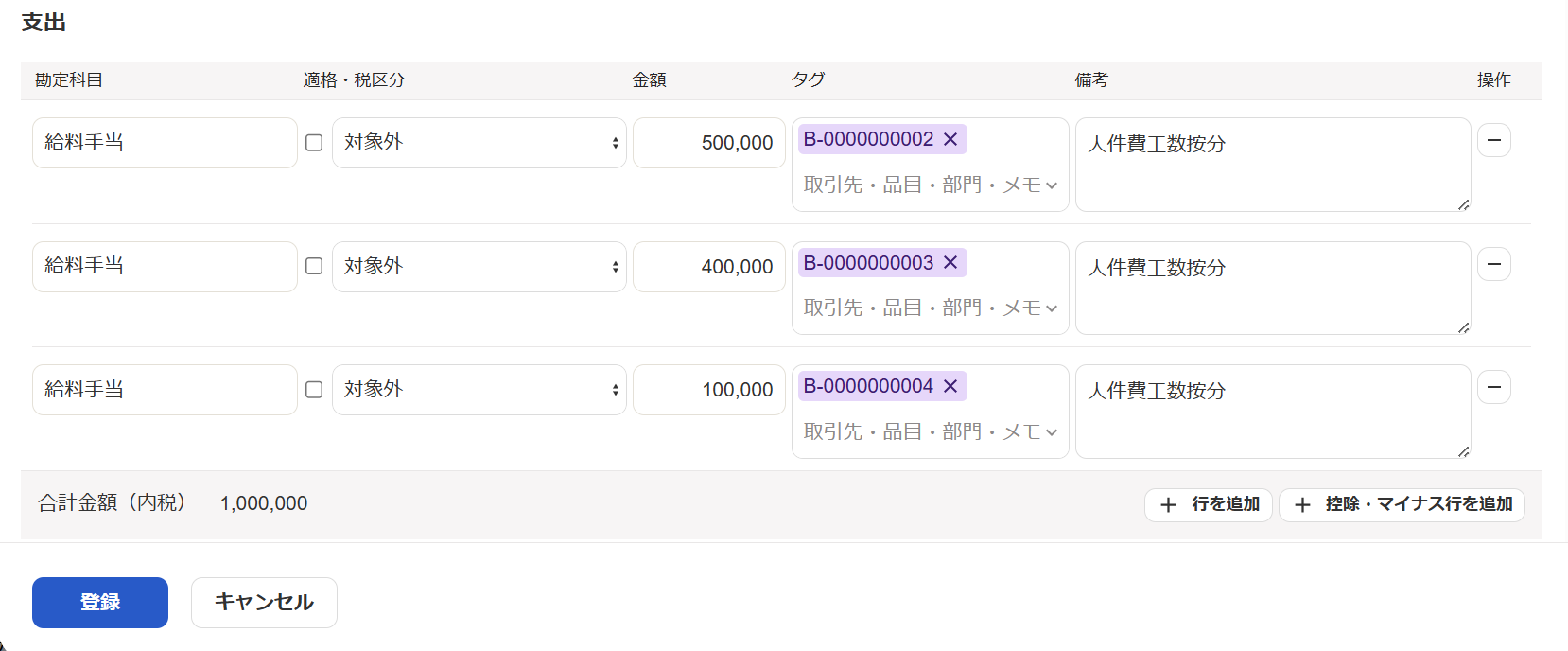Remove tag B-0000000003 with its X icon
Viewport: 1568px width, 651px height.
pos(950,263)
